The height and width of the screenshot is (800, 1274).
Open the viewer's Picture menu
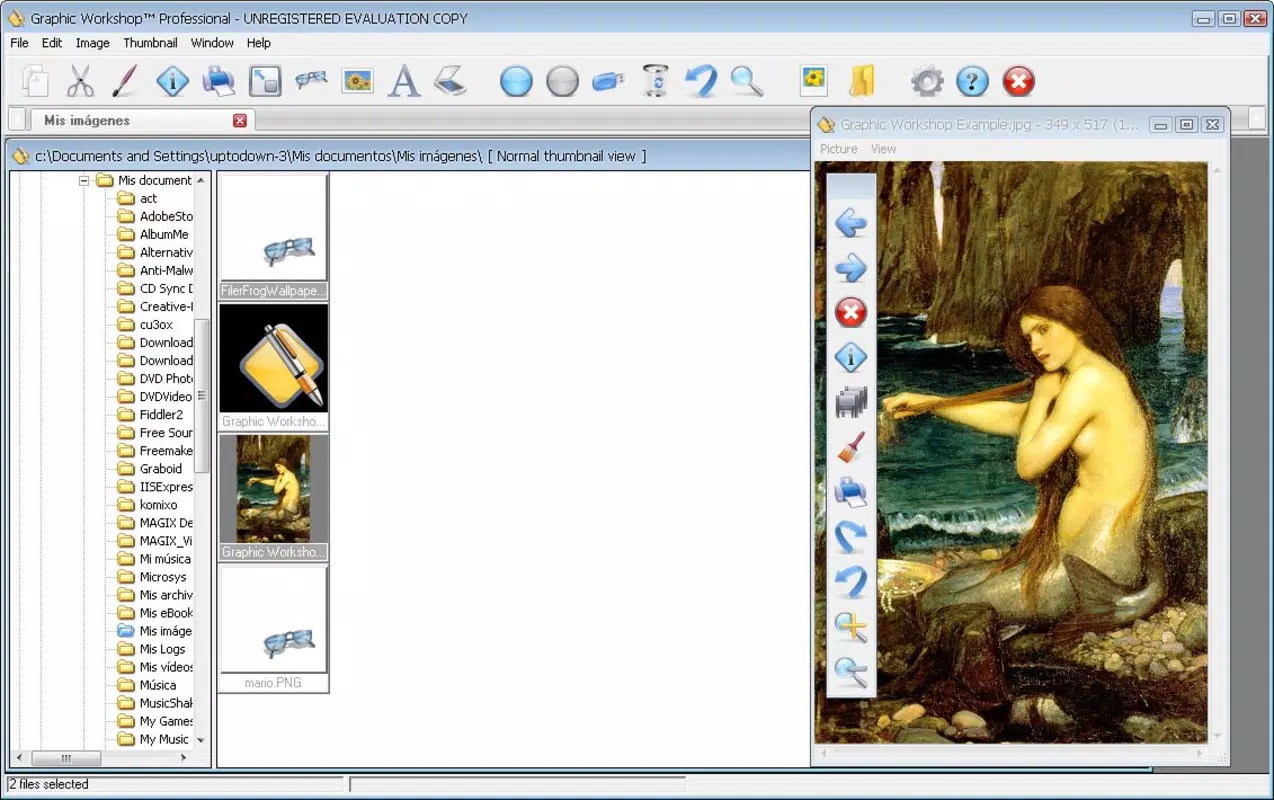(x=839, y=149)
